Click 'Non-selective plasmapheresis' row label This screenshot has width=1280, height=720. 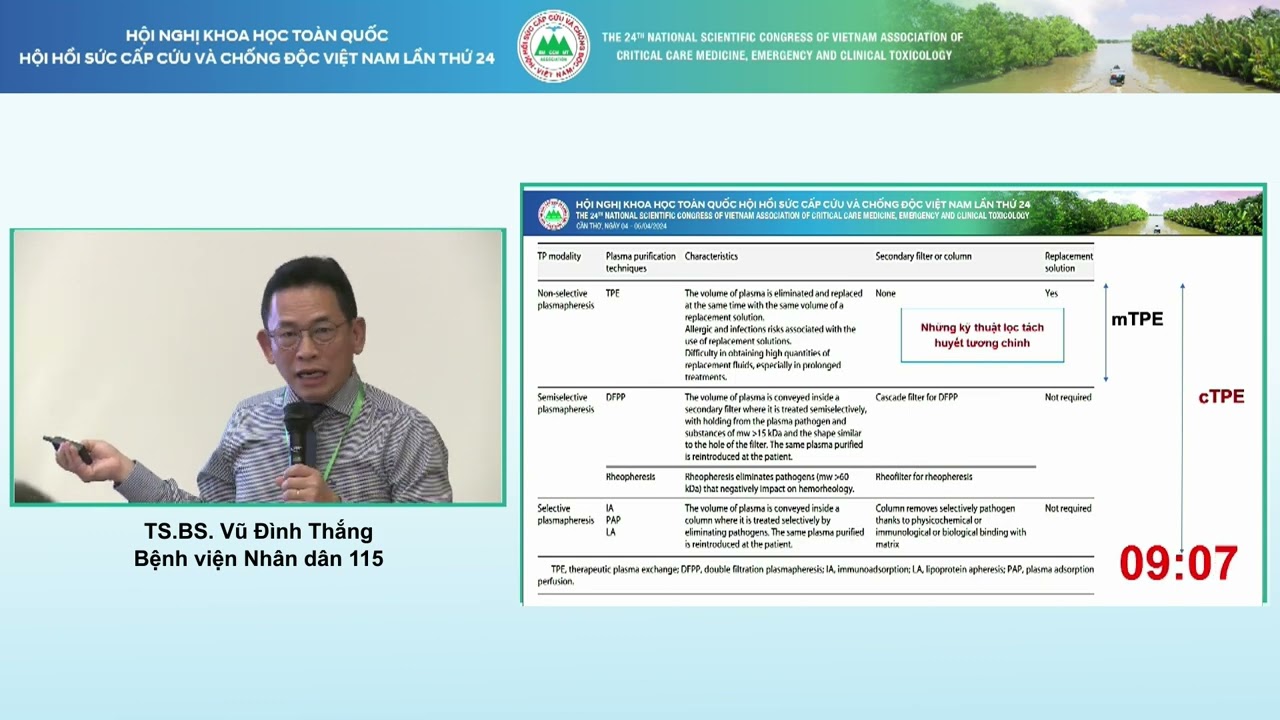click(x=566, y=299)
